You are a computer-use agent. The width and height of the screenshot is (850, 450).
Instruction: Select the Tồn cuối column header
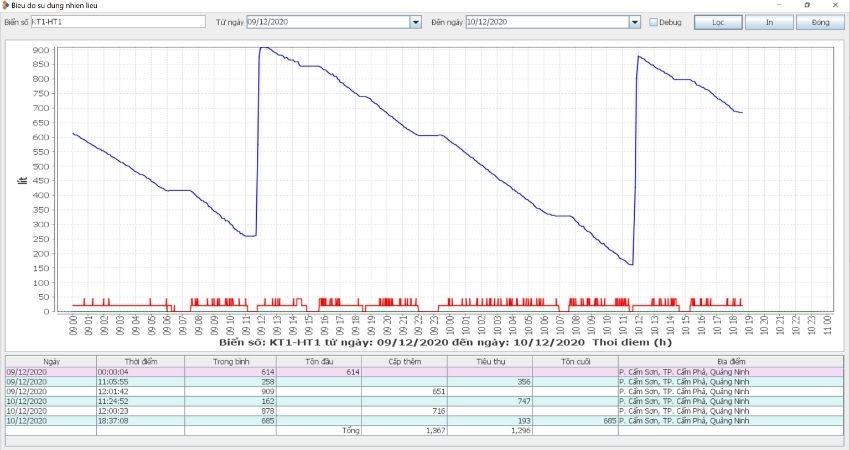576,362
